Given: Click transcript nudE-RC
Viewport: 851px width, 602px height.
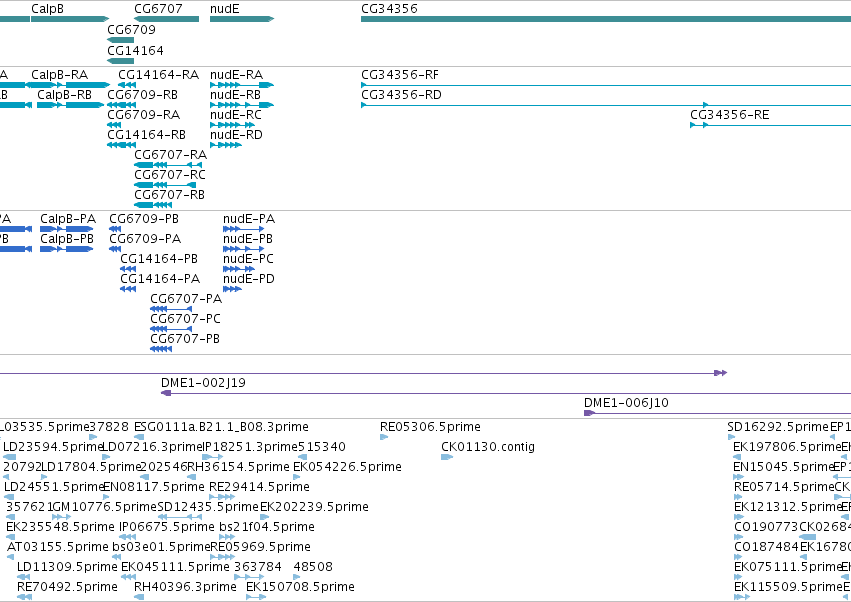Looking at the screenshot, I should click(x=236, y=115).
